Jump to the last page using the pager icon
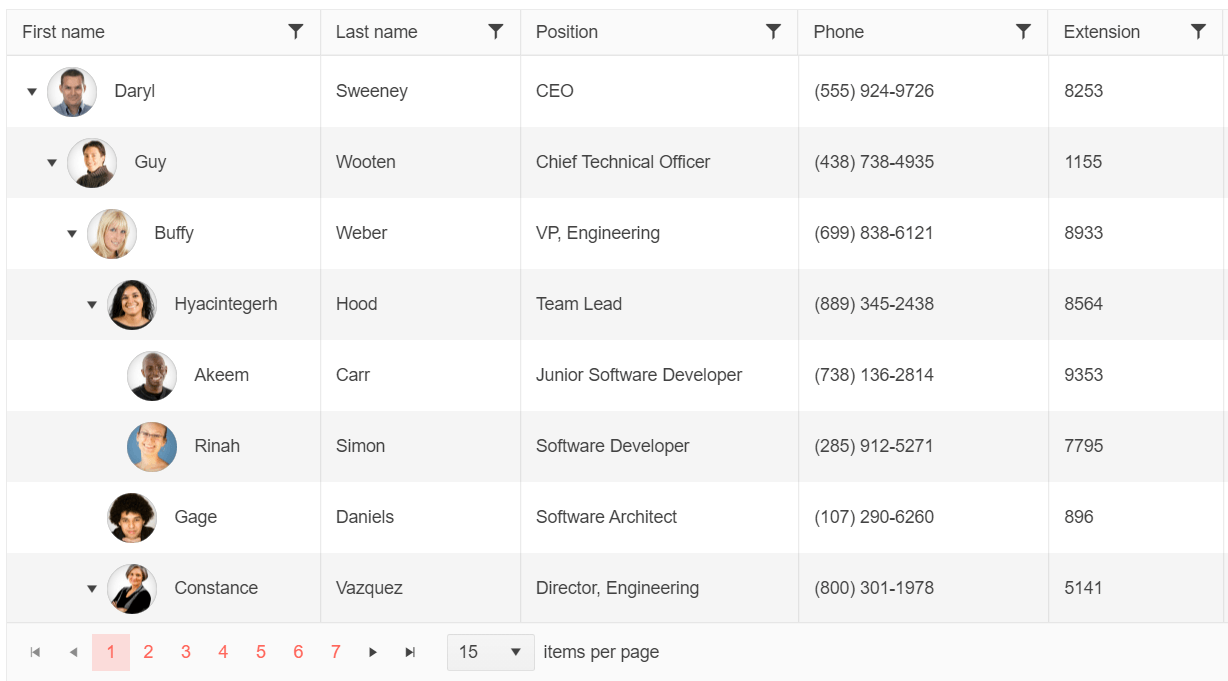1228x681 pixels. 410,651
